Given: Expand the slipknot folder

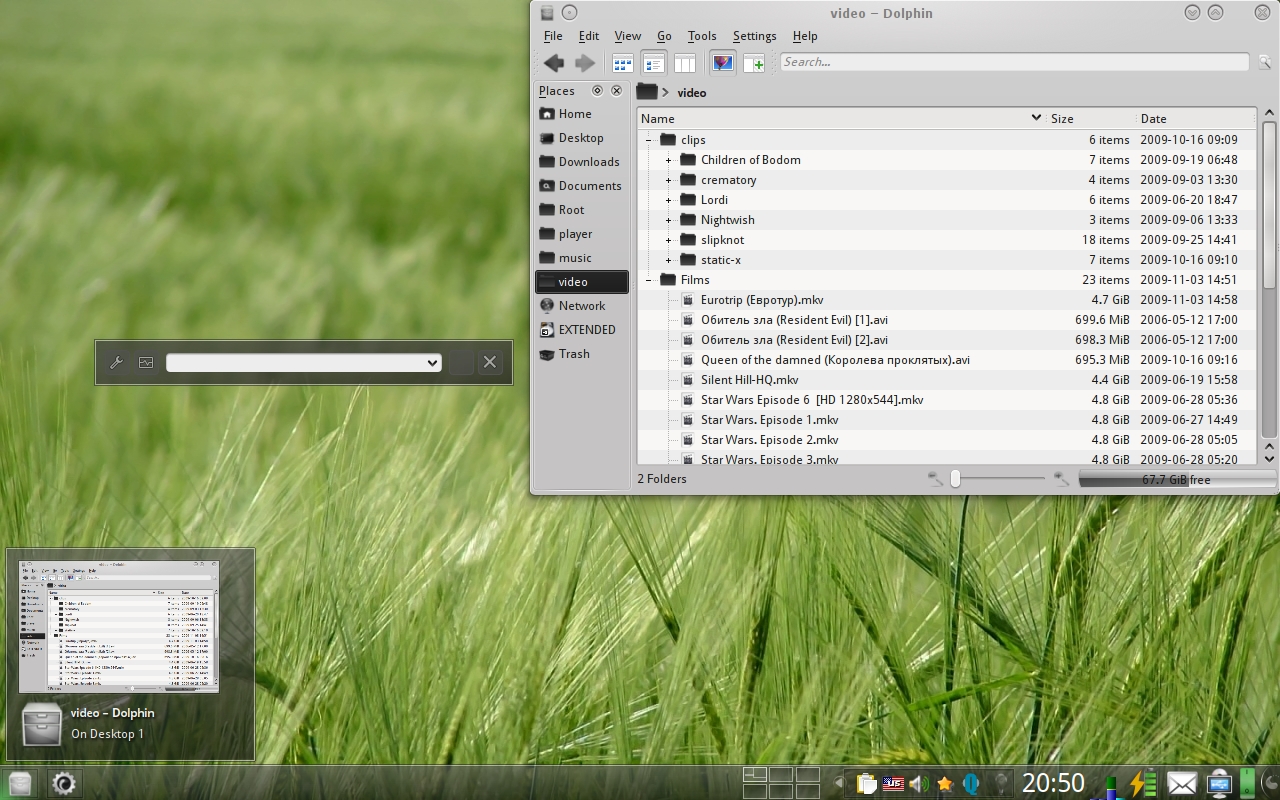Looking at the screenshot, I should pyautogui.click(x=669, y=240).
